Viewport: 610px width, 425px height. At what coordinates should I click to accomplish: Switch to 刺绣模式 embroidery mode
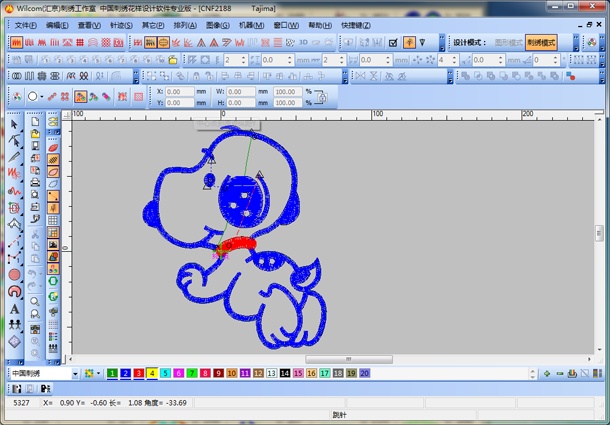tap(541, 42)
